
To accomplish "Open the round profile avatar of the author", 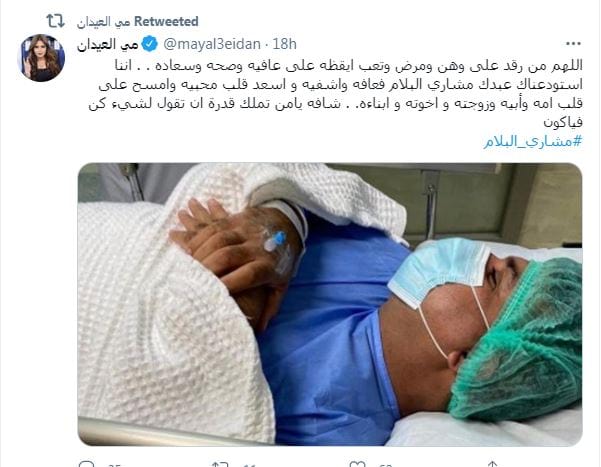I will coord(41,58).
